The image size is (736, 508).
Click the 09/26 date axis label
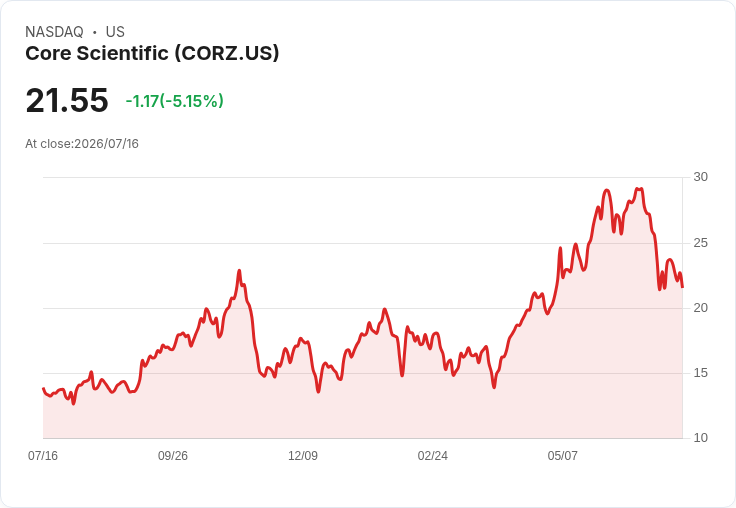(173, 455)
